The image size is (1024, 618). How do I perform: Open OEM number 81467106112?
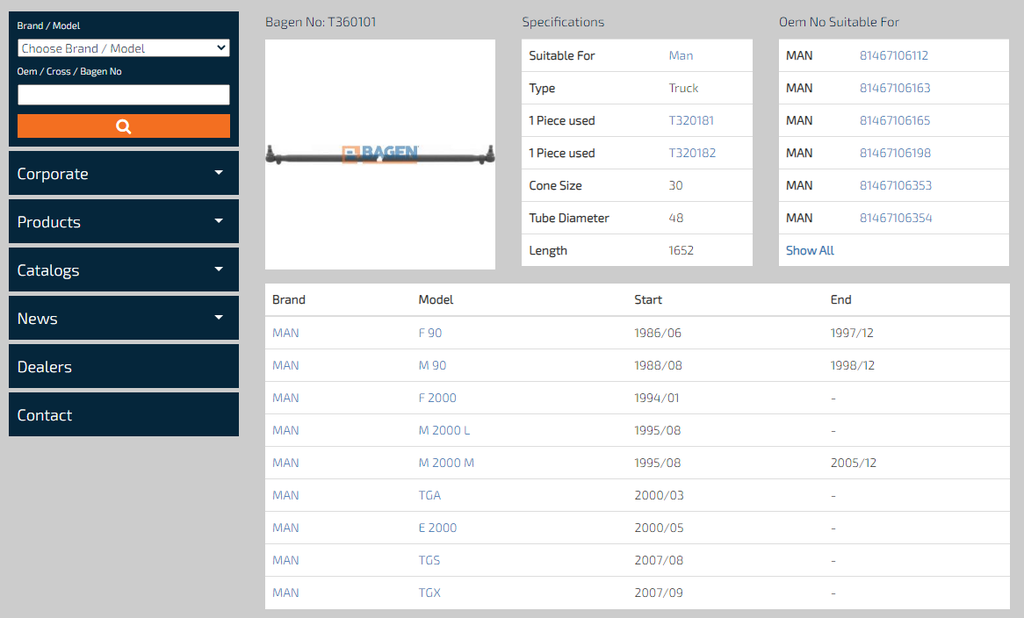[893, 56]
